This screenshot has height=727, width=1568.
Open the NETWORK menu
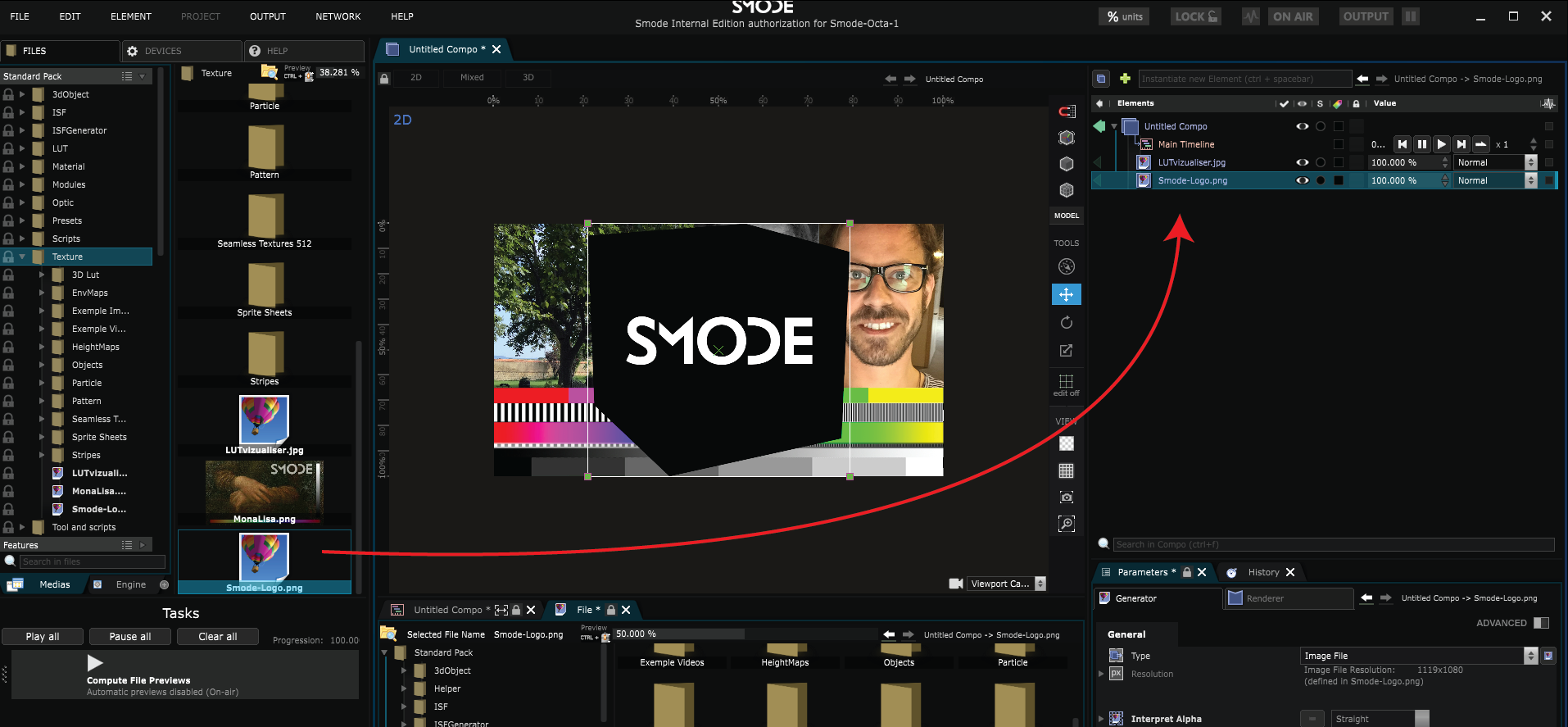(338, 16)
